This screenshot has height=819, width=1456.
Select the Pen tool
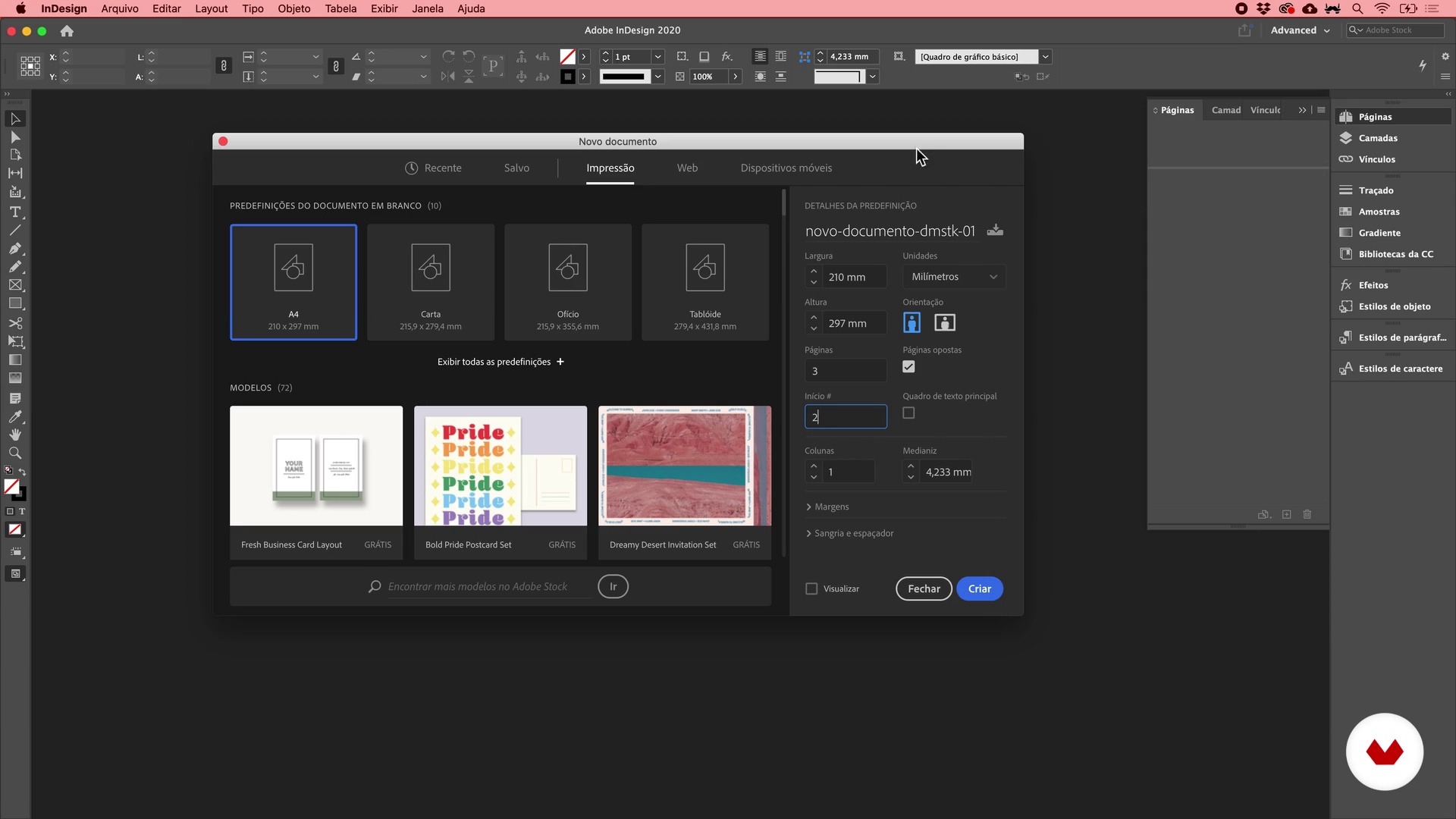tap(15, 248)
